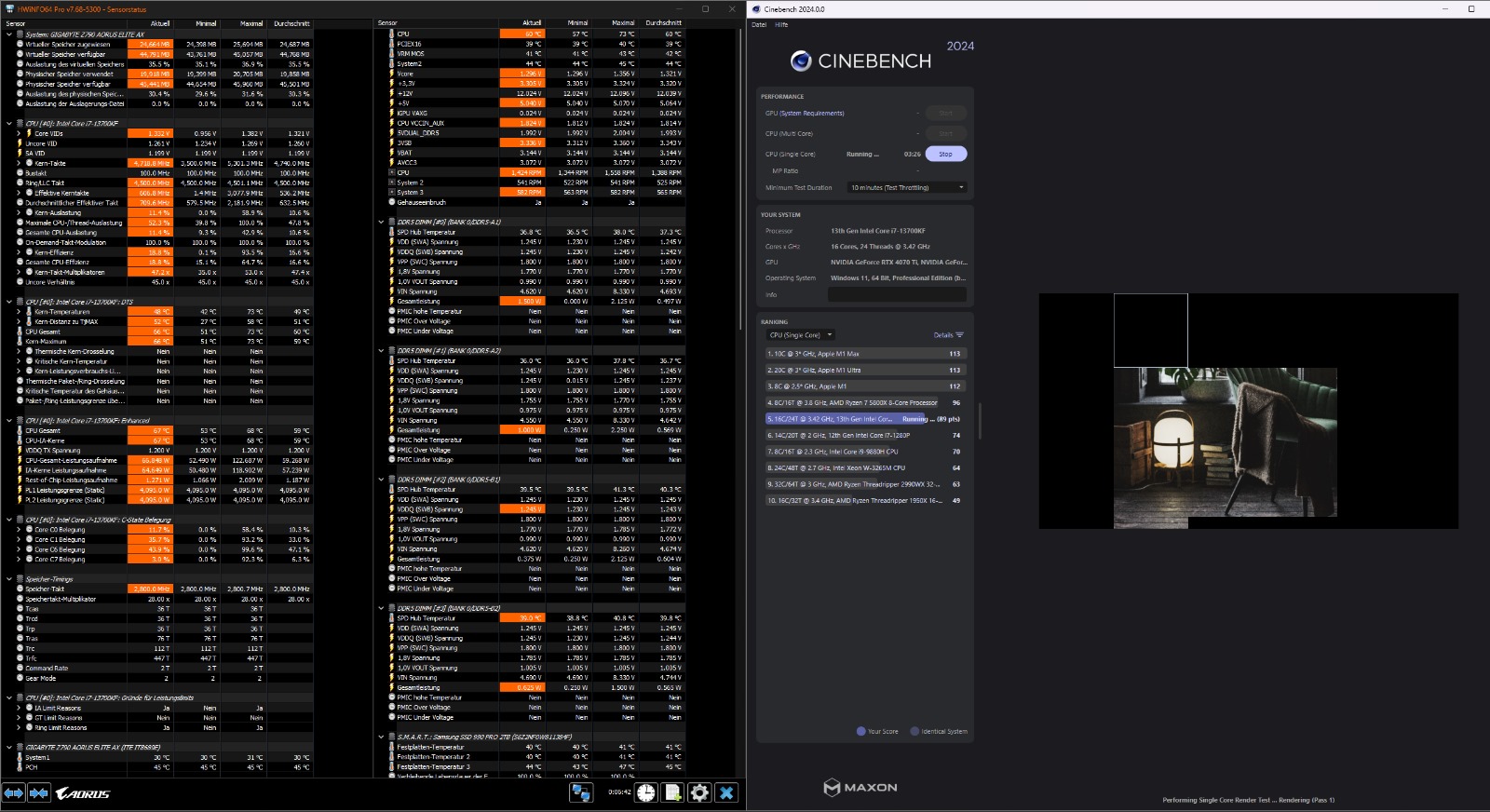Click the thermometer icon beside Kern-Maximum
Image resolution: width=1490 pixels, height=812 pixels.
(20, 342)
